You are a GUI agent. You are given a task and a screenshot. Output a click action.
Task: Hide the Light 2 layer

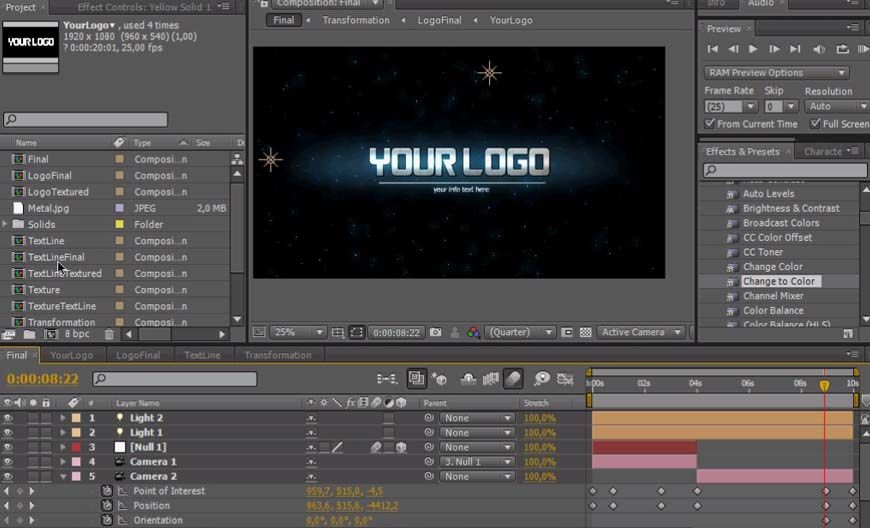pos(8,418)
